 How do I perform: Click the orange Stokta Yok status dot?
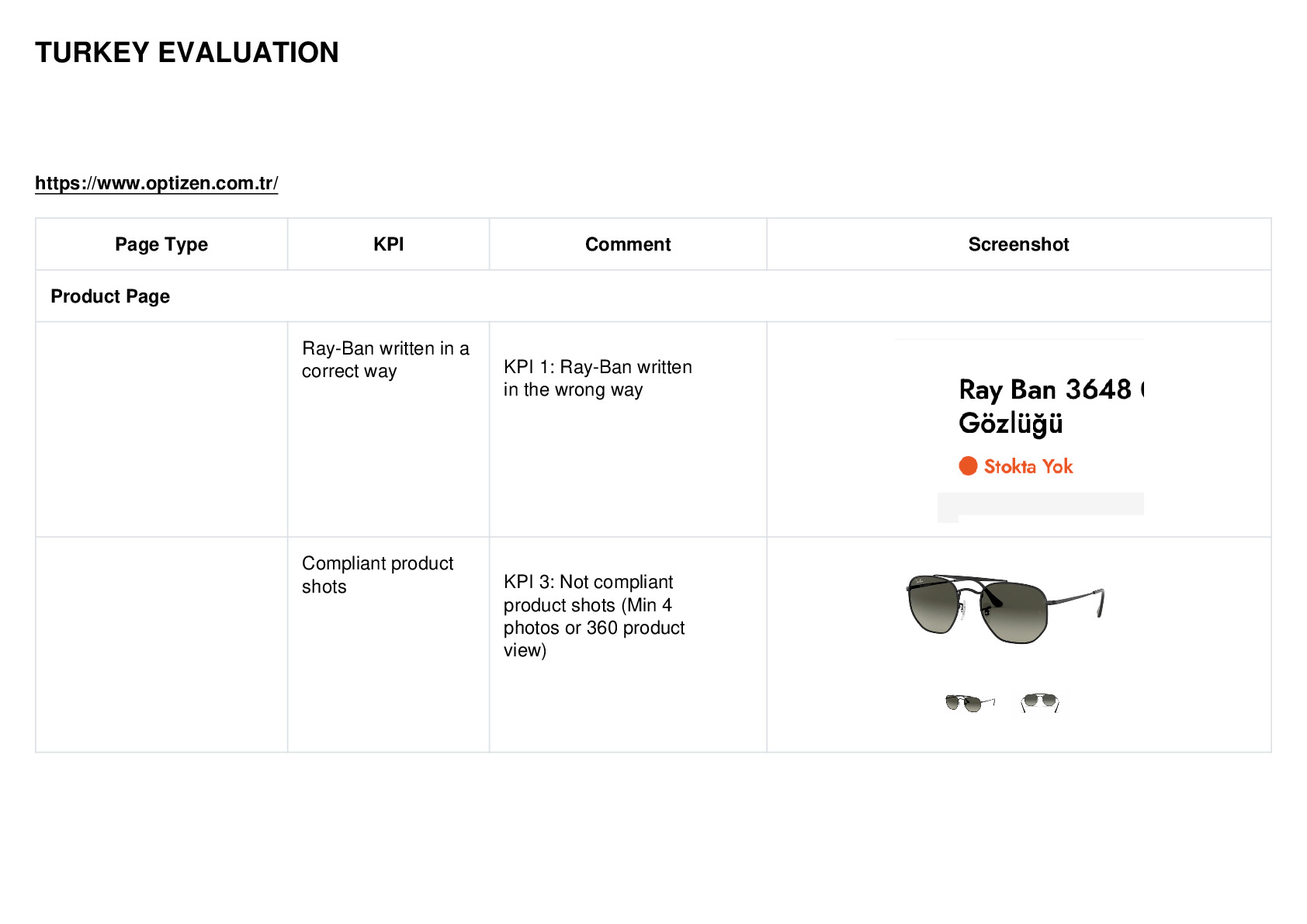pyautogui.click(x=968, y=465)
